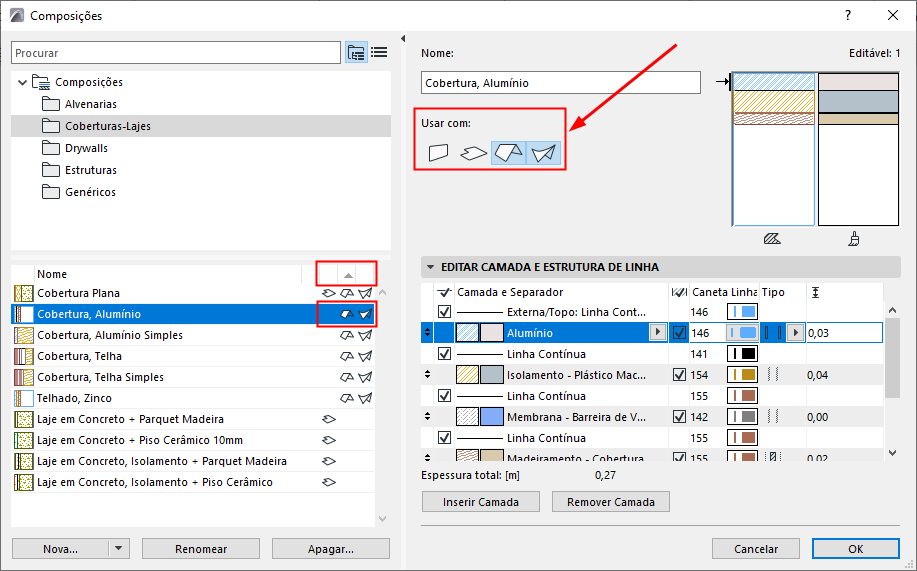This screenshot has width=917, height=571.
Task: Select Telhado, Zinco composite
Action: (x=193, y=398)
